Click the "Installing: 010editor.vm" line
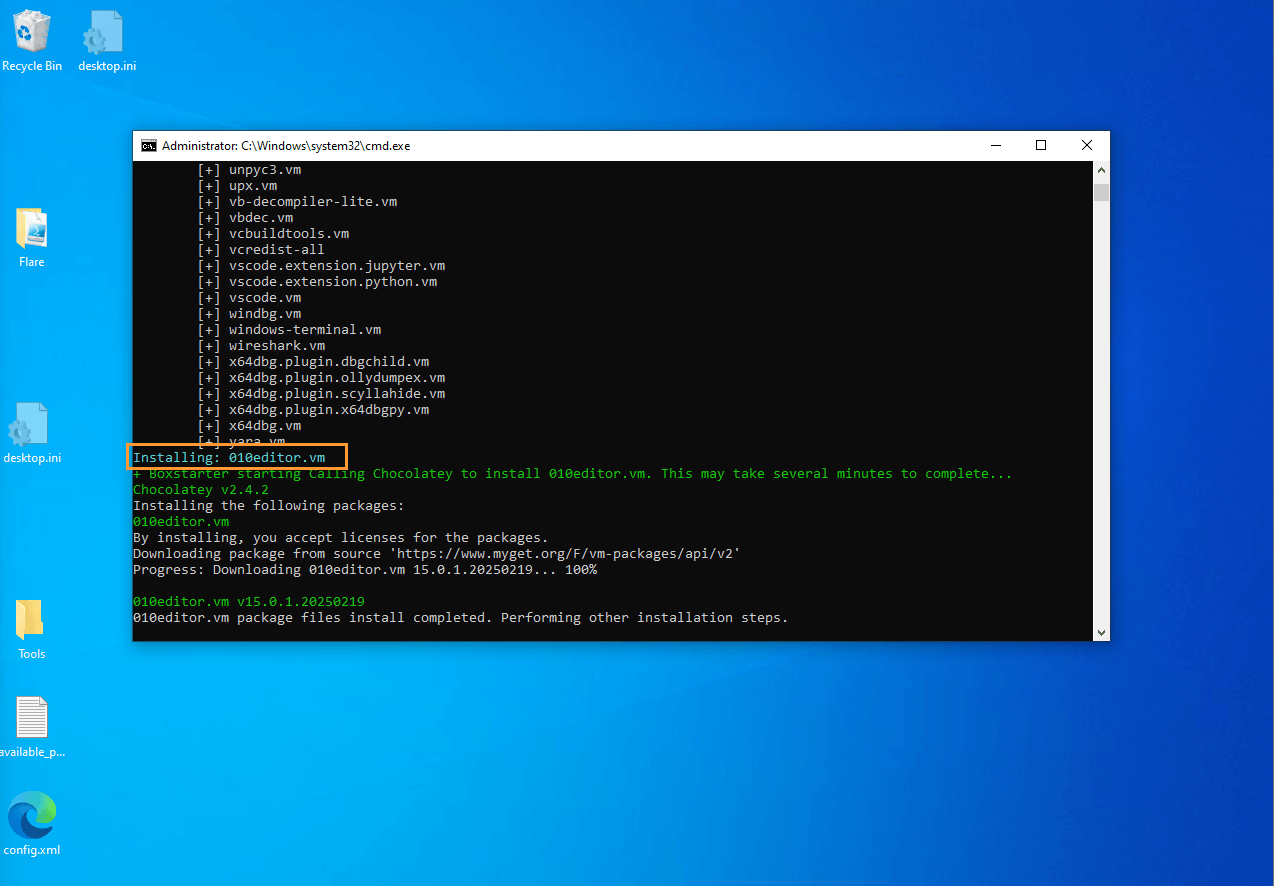The image size is (1274, 886). point(229,458)
